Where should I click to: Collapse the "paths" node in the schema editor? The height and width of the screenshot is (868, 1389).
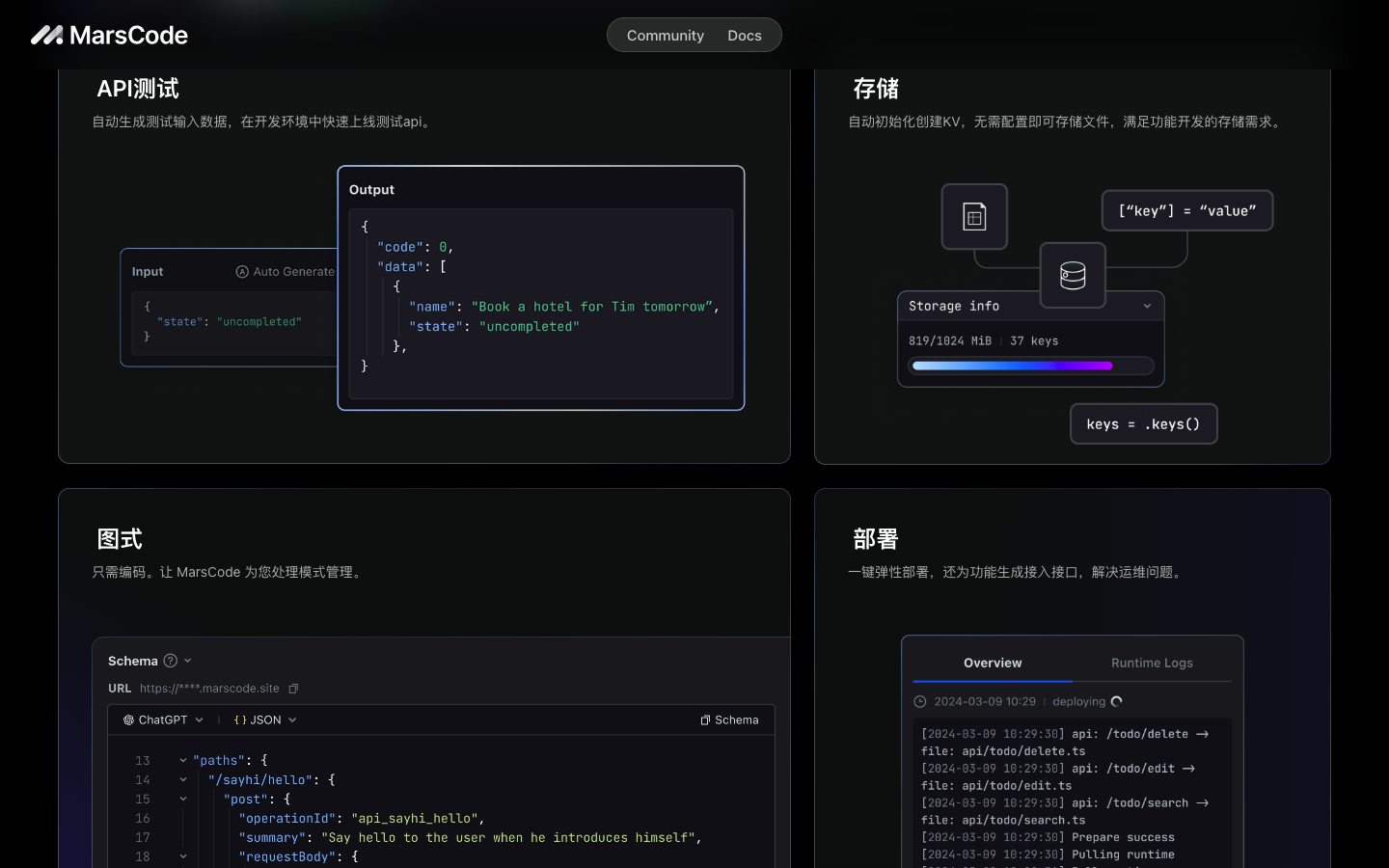pos(182,760)
